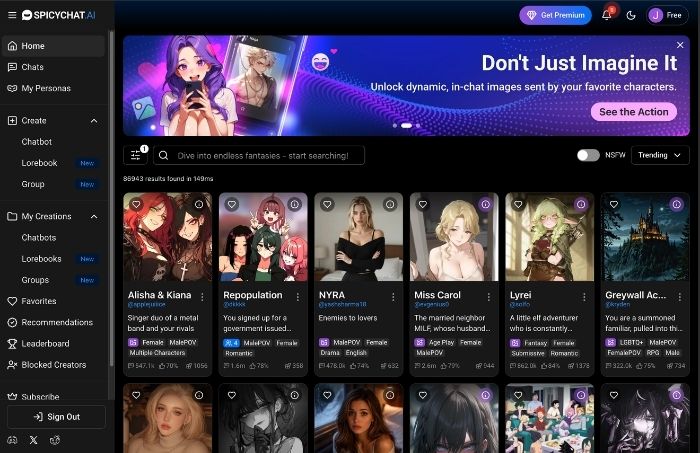700x453 pixels.
Task: Favorite Lyrei with heart icon
Action: [x=518, y=204]
